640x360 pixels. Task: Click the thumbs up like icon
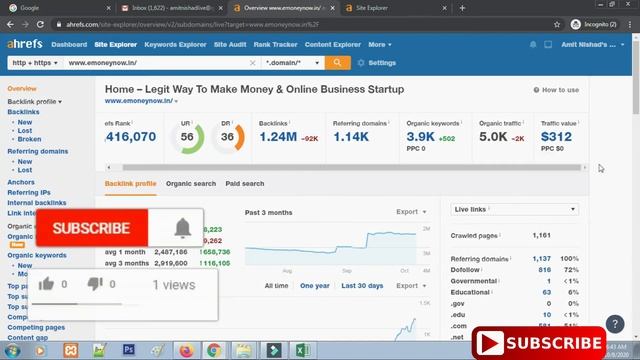[46, 284]
